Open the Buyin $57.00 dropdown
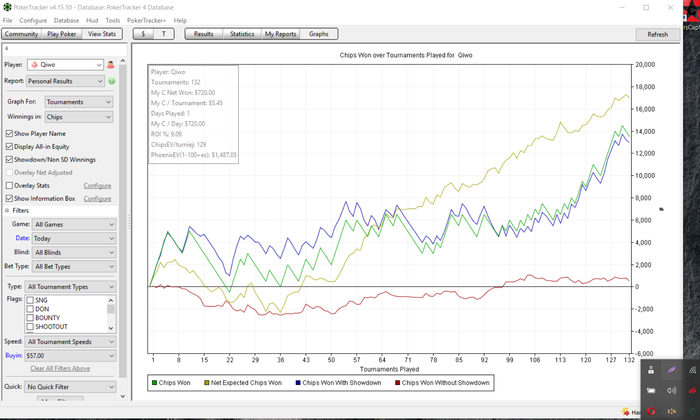Image resolution: width=700 pixels, height=420 pixels. coord(73,355)
